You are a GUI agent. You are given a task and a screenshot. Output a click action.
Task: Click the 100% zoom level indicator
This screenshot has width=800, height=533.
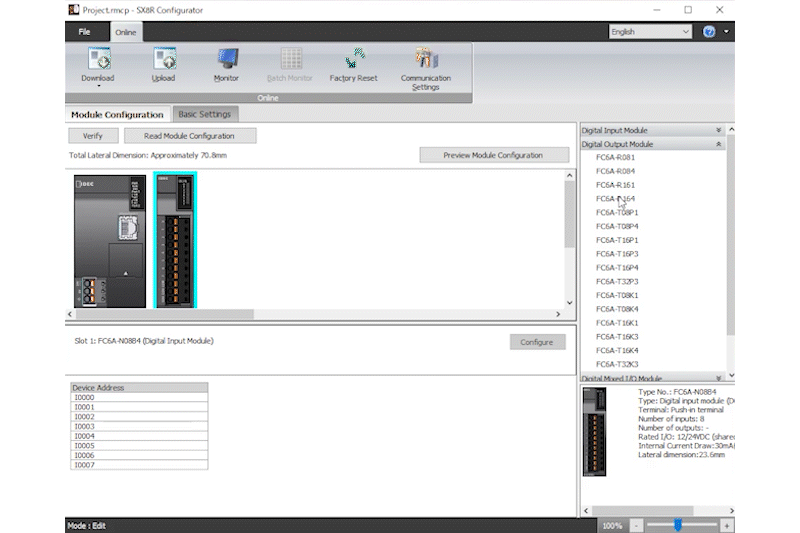coord(612,525)
